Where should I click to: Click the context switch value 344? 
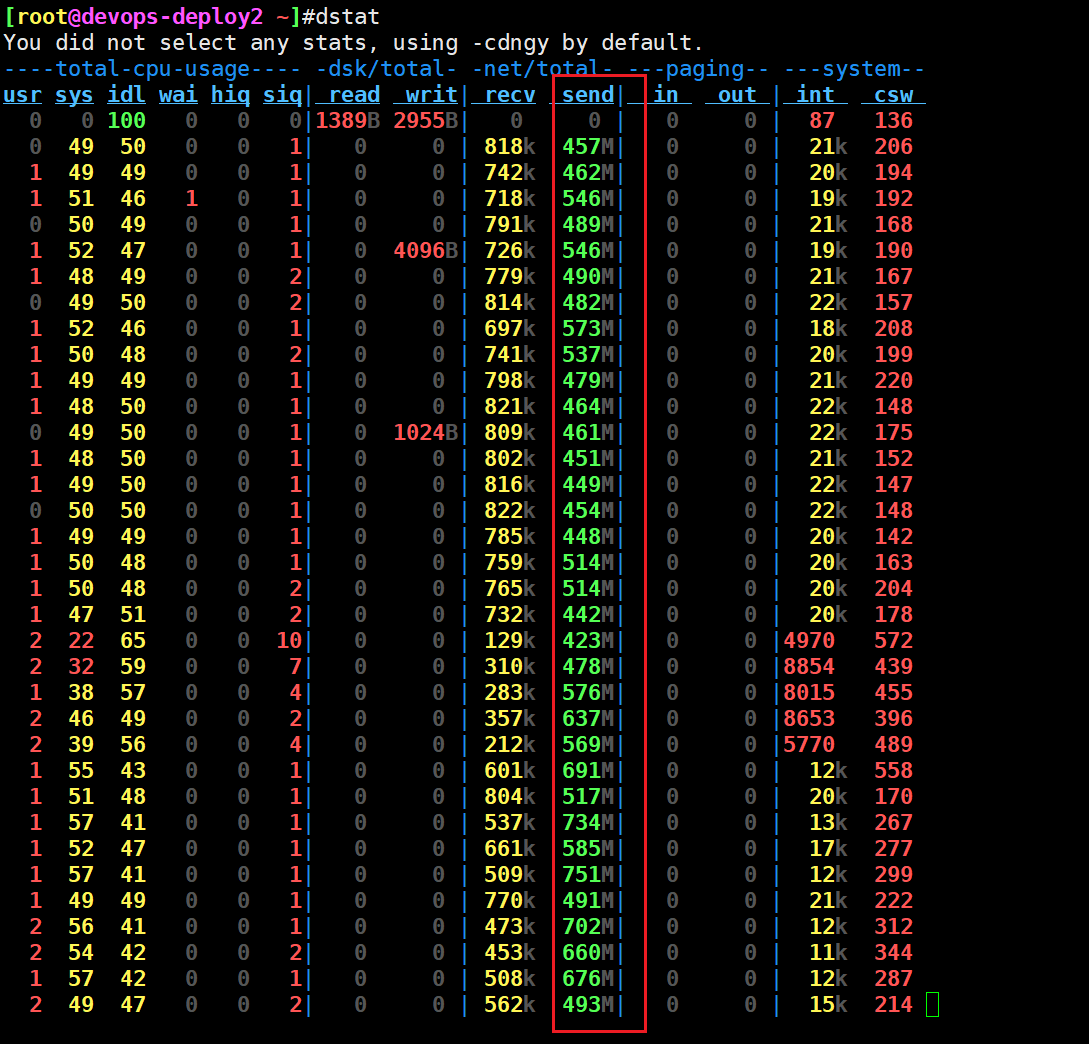point(894,952)
